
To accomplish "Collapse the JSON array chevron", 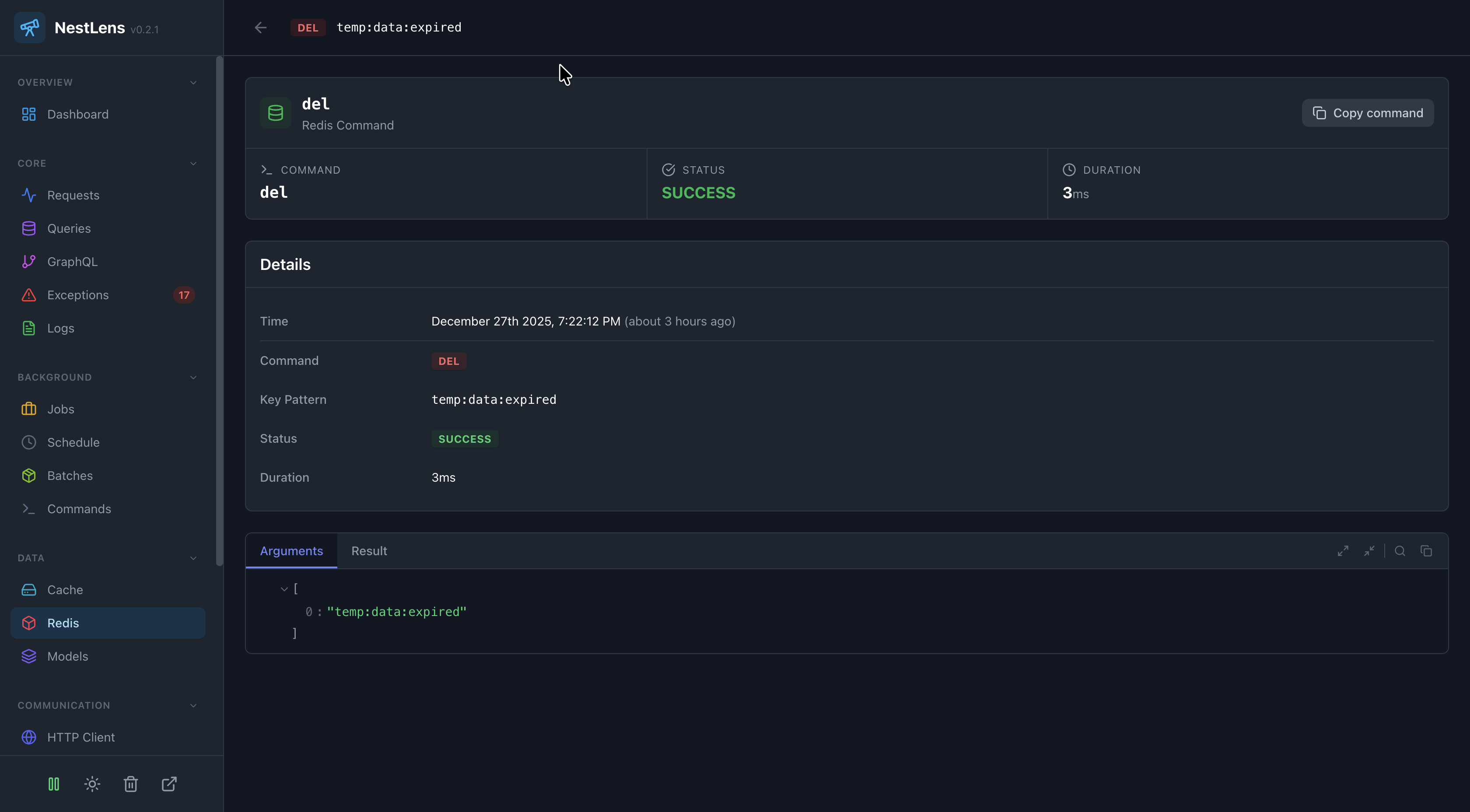I will pos(284,589).
